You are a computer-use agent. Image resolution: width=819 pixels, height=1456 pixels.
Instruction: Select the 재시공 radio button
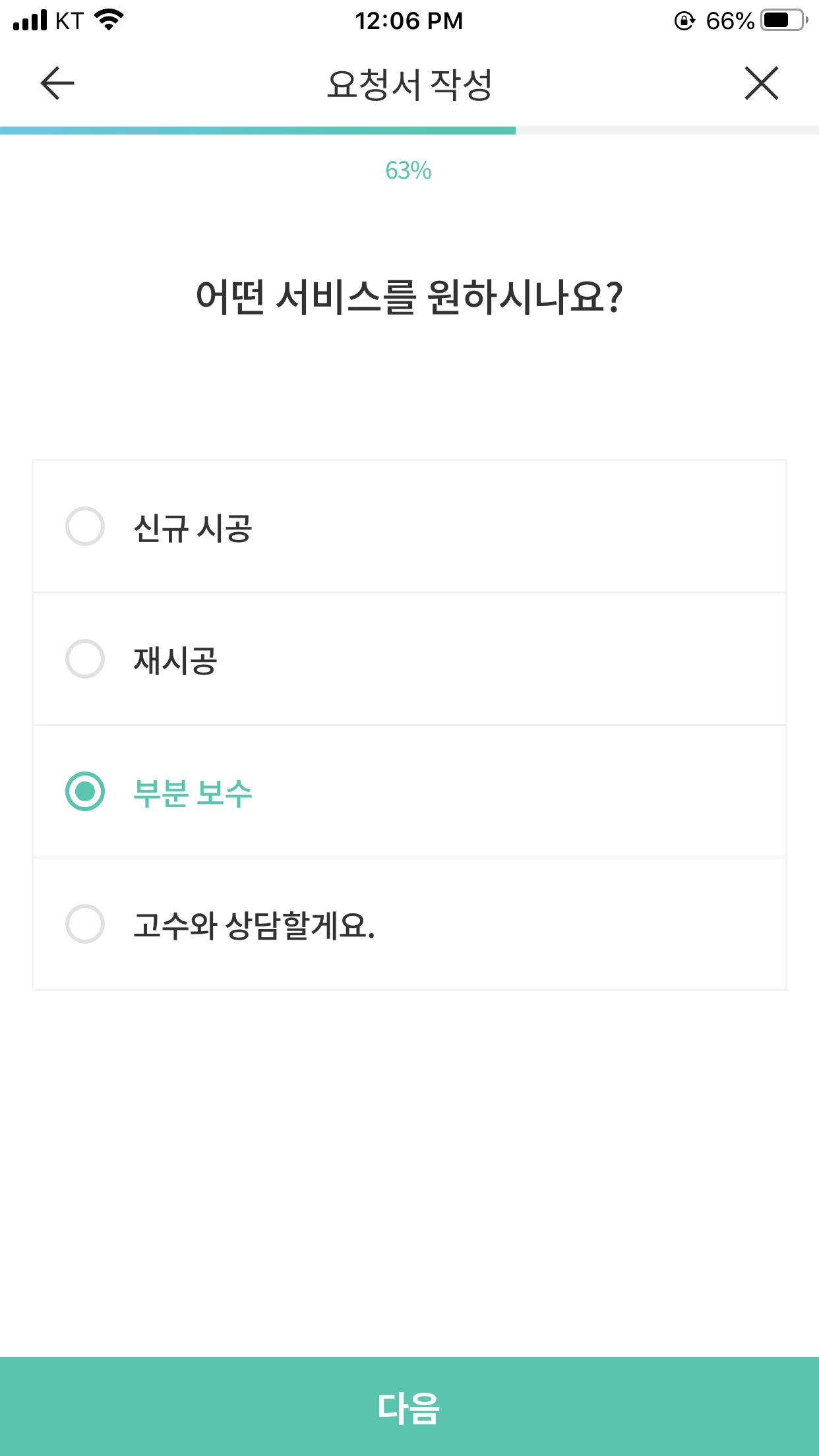tap(85, 659)
